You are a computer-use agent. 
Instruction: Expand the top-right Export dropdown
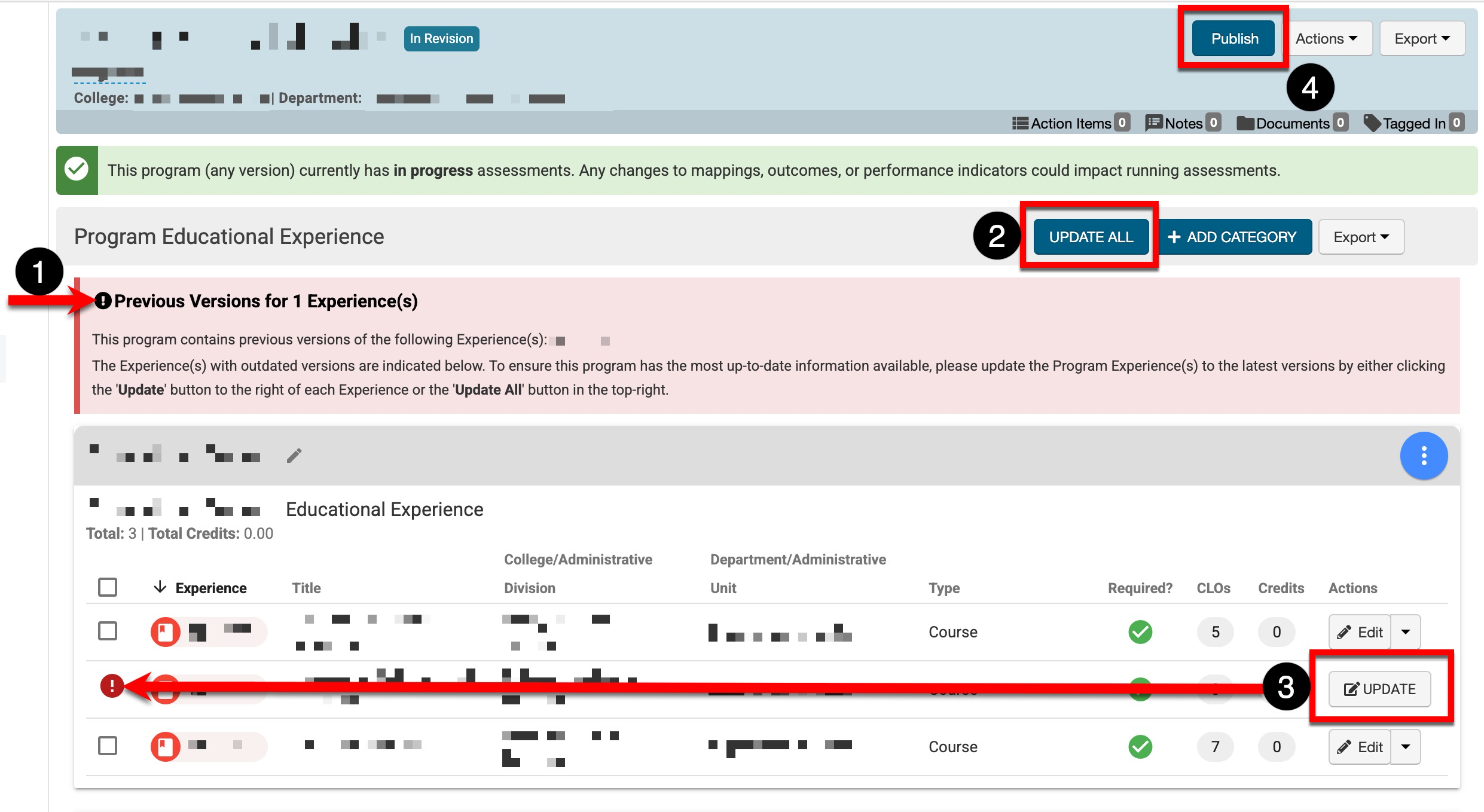tap(1422, 39)
